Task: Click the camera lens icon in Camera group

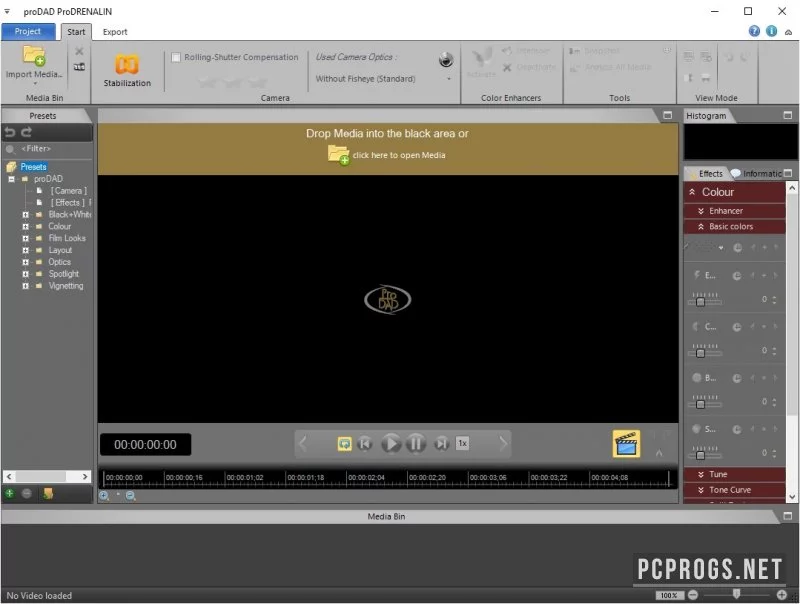Action: tap(446, 60)
